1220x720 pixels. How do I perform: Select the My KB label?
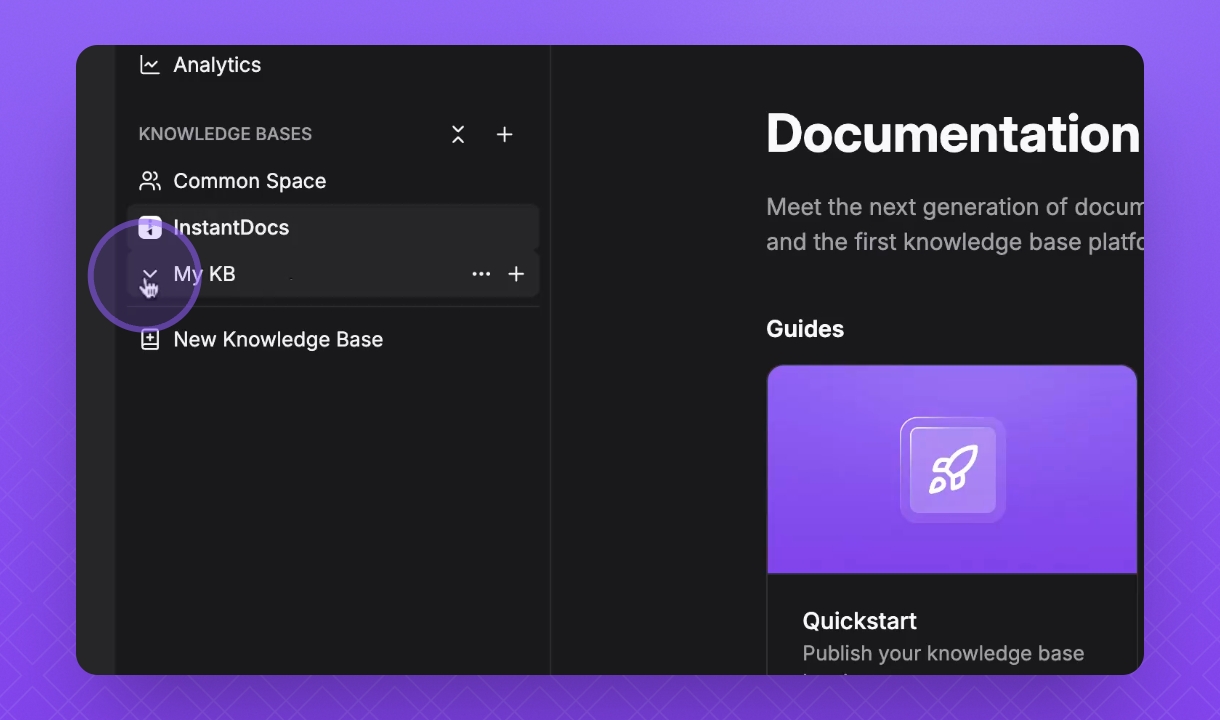[x=204, y=274]
